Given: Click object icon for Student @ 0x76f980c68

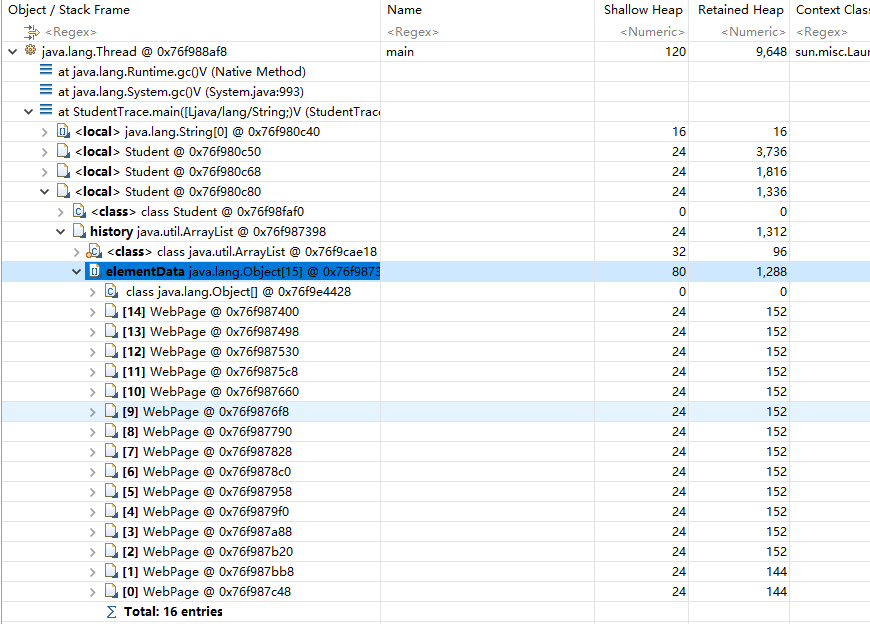Looking at the screenshot, I should pyautogui.click(x=63, y=171).
